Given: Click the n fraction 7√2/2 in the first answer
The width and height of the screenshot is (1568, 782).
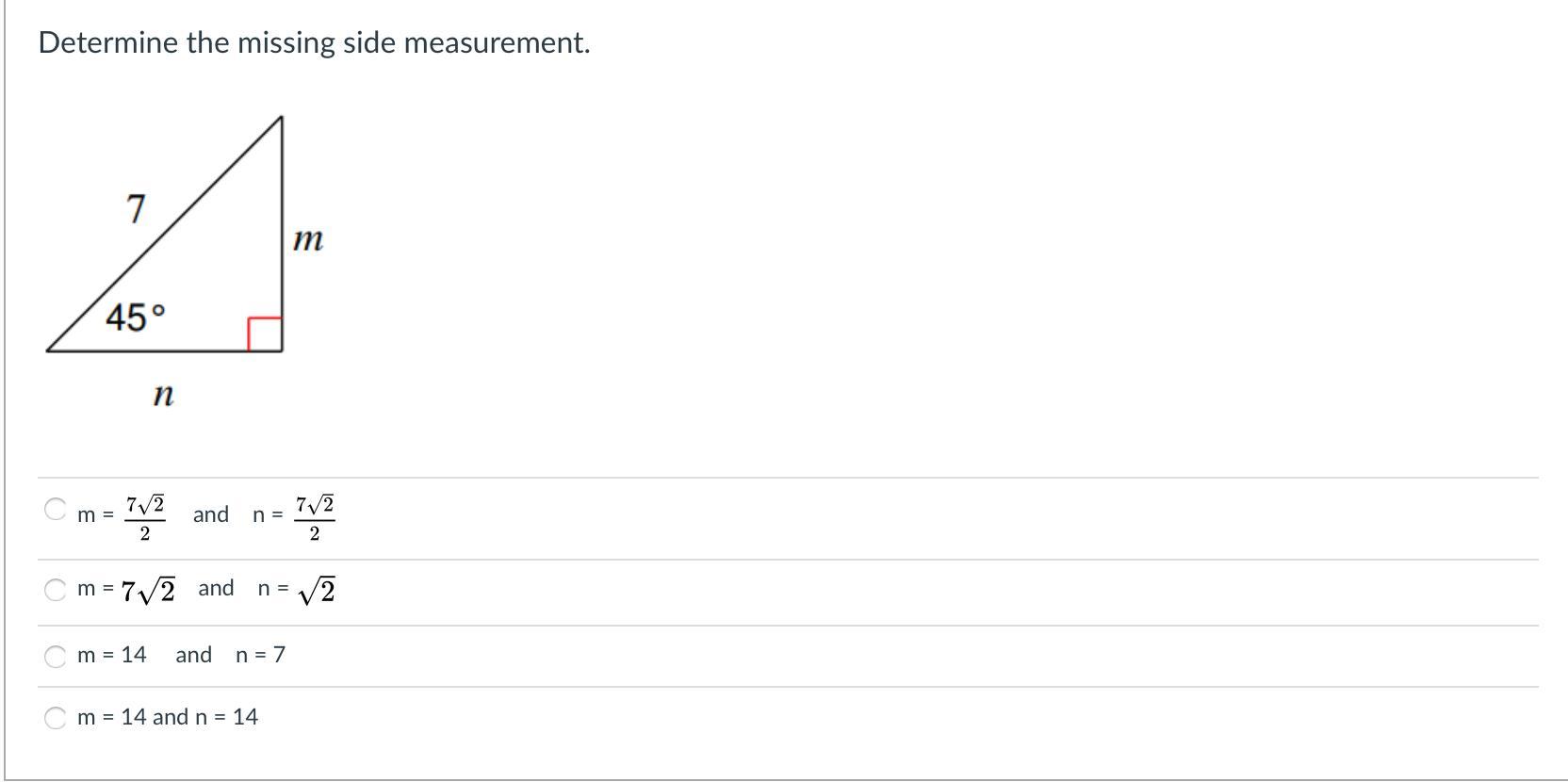Looking at the screenshot, I should [315, 516].
